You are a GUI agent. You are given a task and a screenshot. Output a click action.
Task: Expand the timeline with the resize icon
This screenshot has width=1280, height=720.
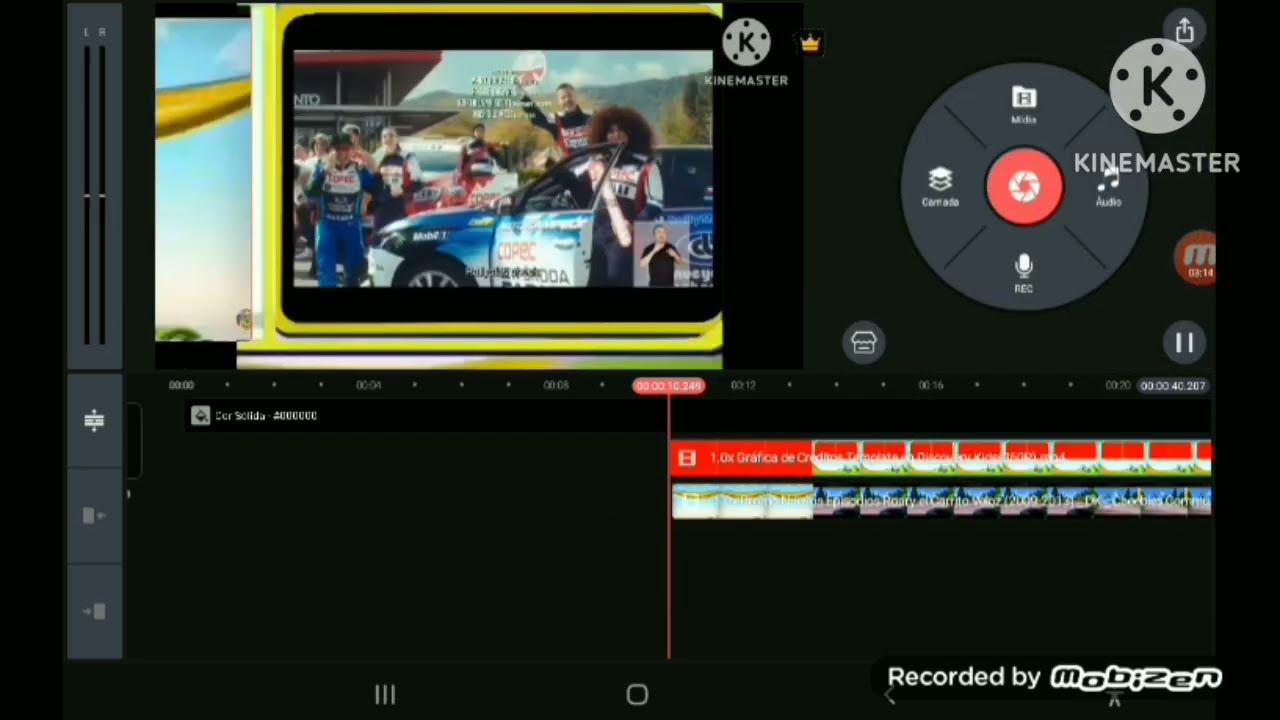click(x=94, y=421)
